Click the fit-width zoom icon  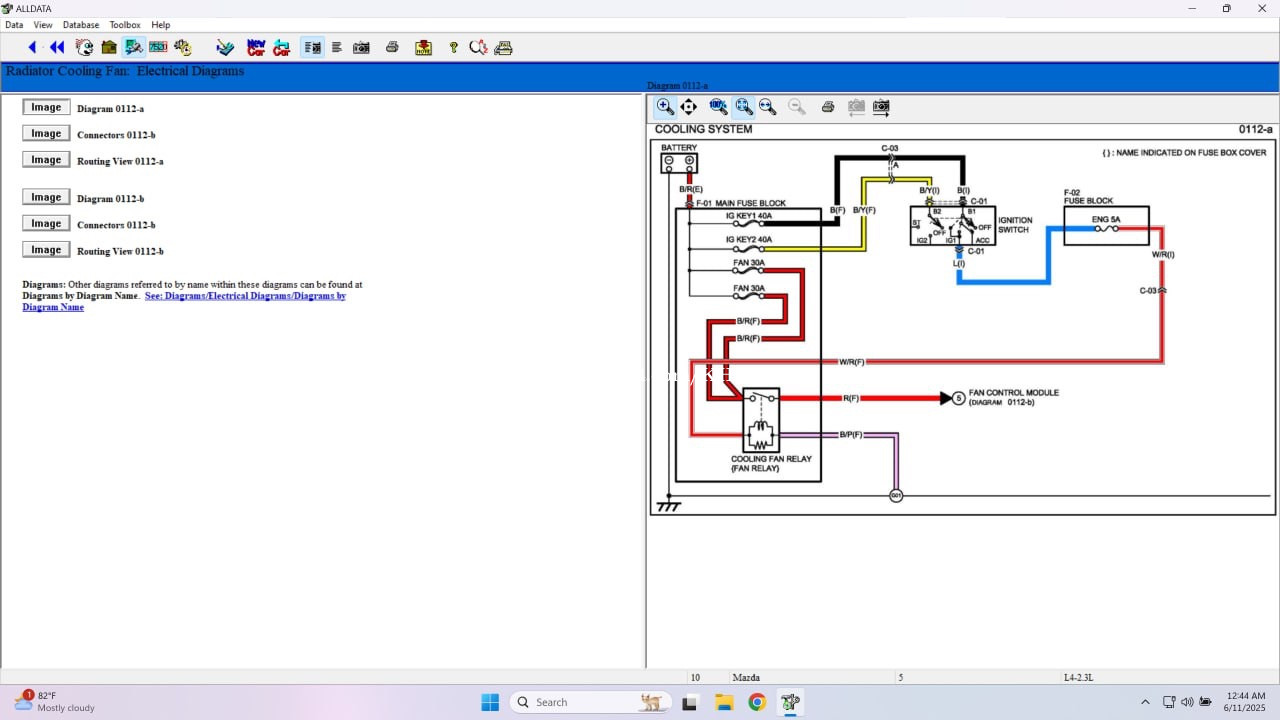click(767, 107)
